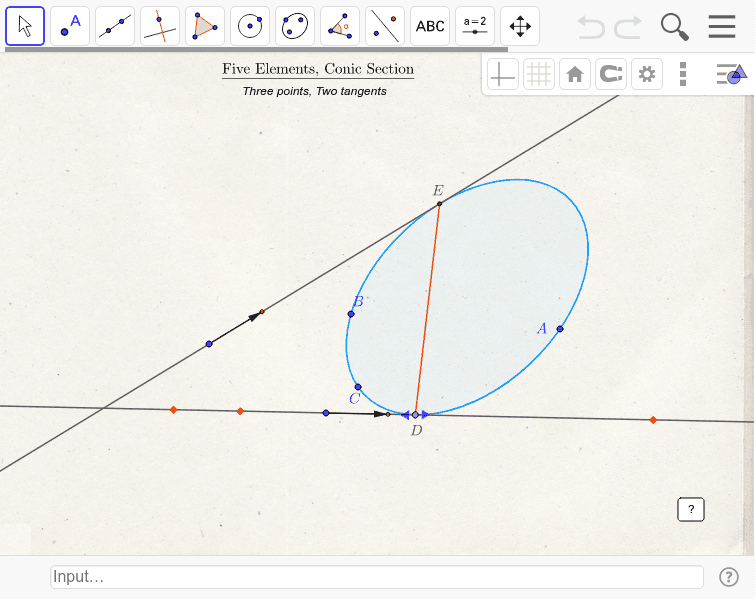Click the 'Five Elements, Conic Section' title
This screenshot has height=600, width=756.
[x=318, y=69]
